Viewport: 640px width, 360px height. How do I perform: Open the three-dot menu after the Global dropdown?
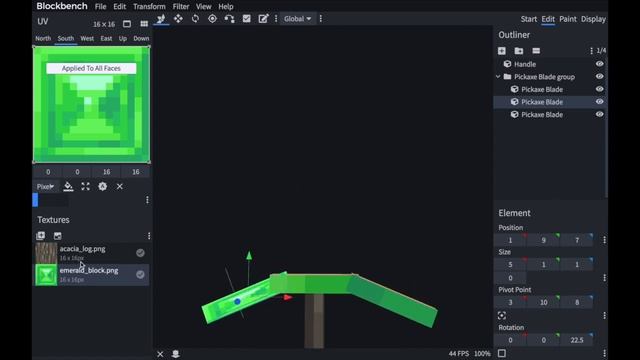321,19
